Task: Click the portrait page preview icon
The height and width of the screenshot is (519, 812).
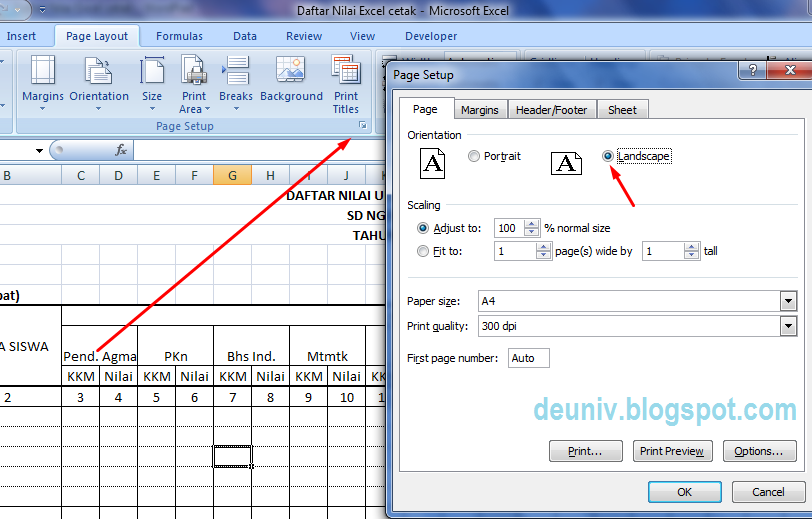Action: [432, 163]
